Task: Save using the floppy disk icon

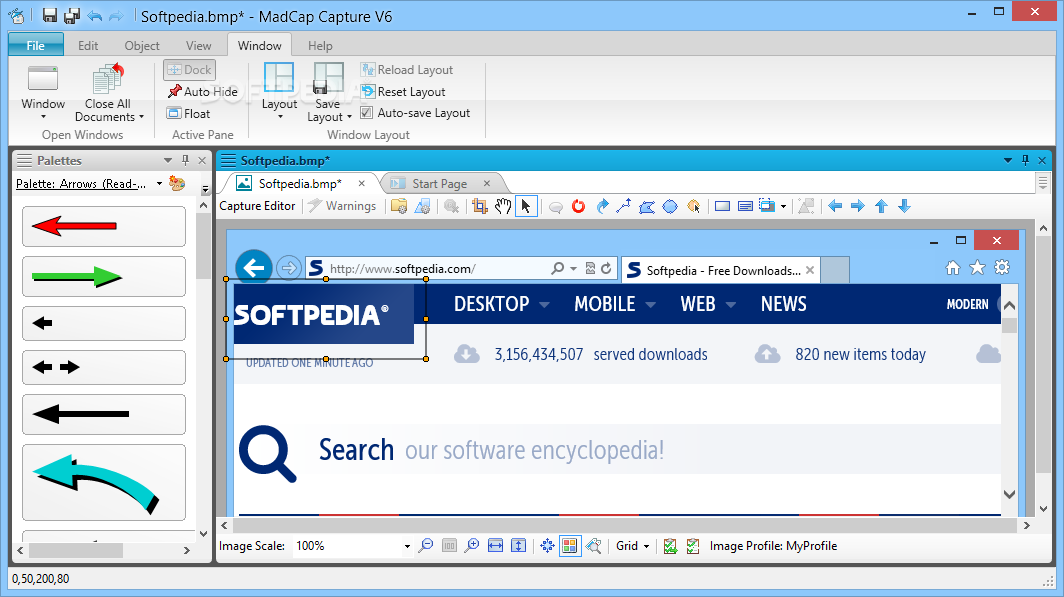Action: 50,16
